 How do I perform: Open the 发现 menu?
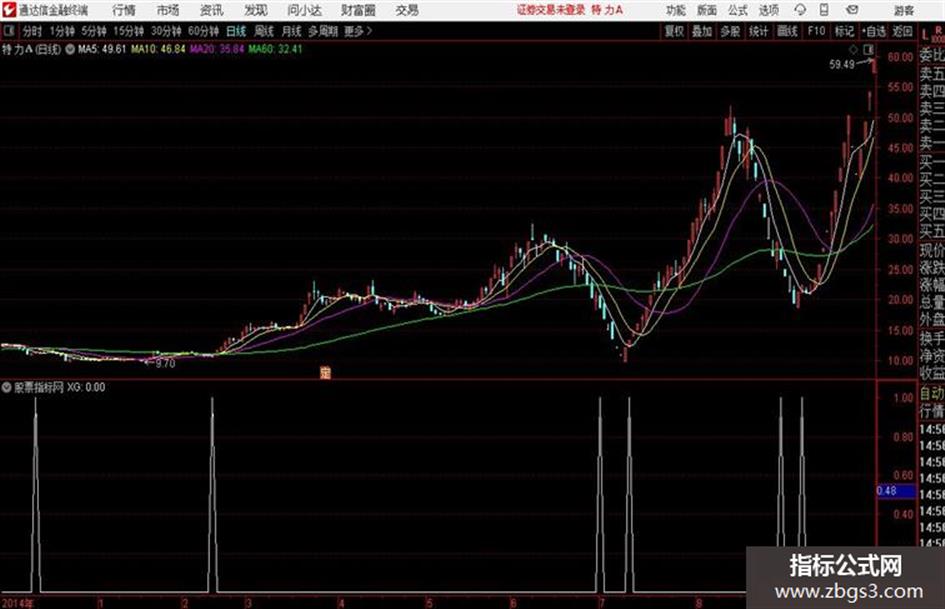[x=256, y=10]
